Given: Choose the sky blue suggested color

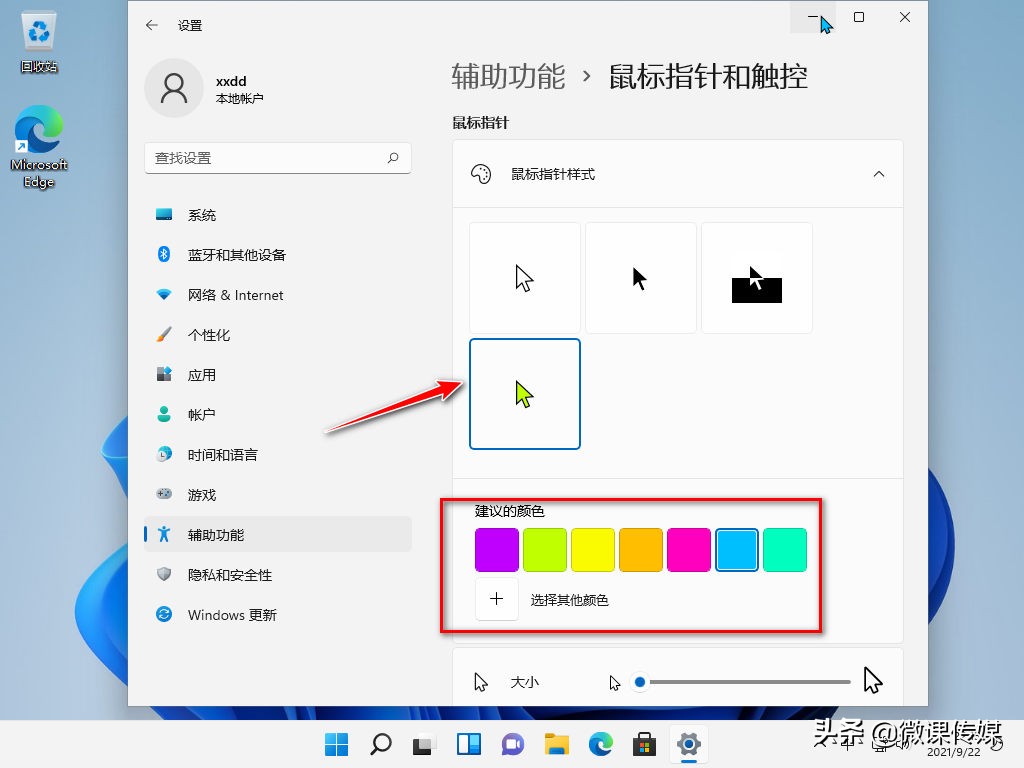Looking at the screenshot, I should (x=737, y=550).
